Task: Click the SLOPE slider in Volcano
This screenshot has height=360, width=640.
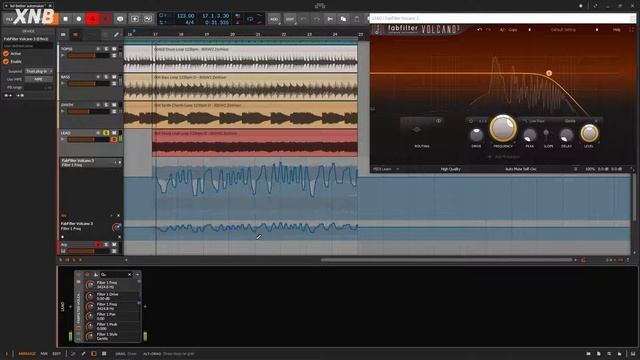Action: tap(546, 134)
